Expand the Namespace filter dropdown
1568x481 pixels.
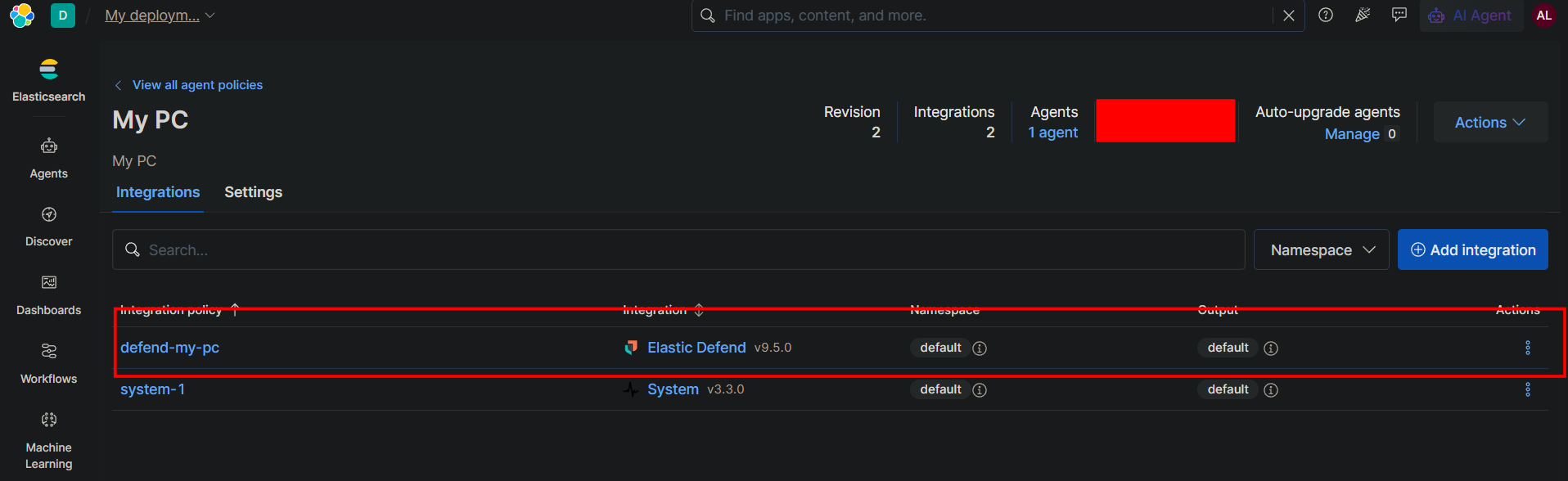click(1322, 249)
